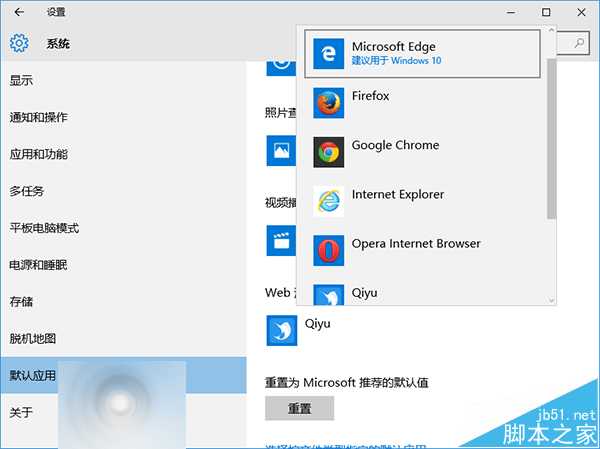Click the Opera browser icon
The image size is (600, 449).
tap(328, 250)
